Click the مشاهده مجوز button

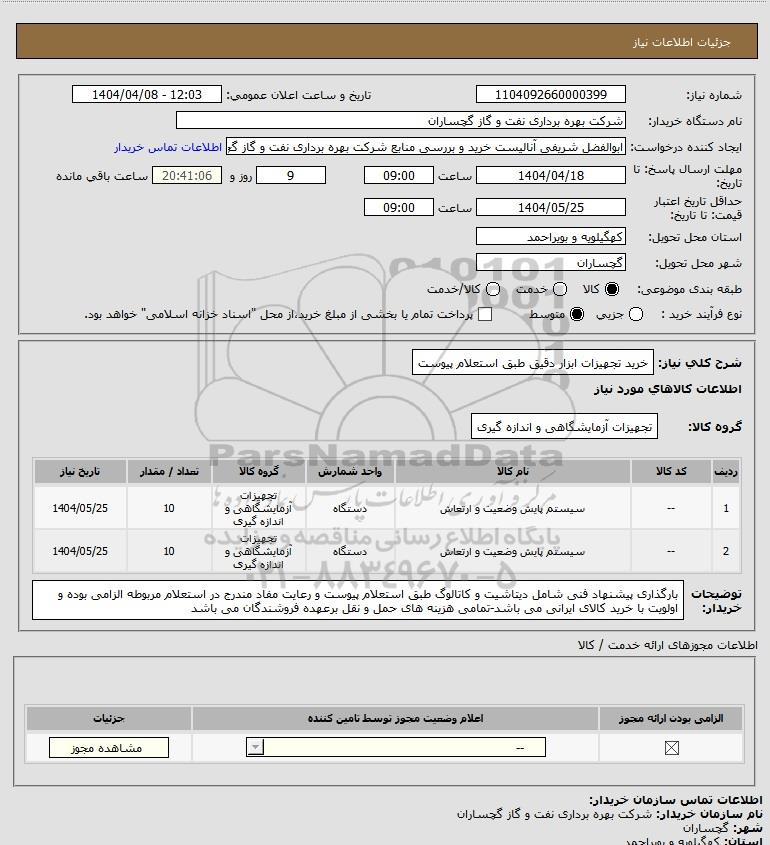(x=109, y=747)
